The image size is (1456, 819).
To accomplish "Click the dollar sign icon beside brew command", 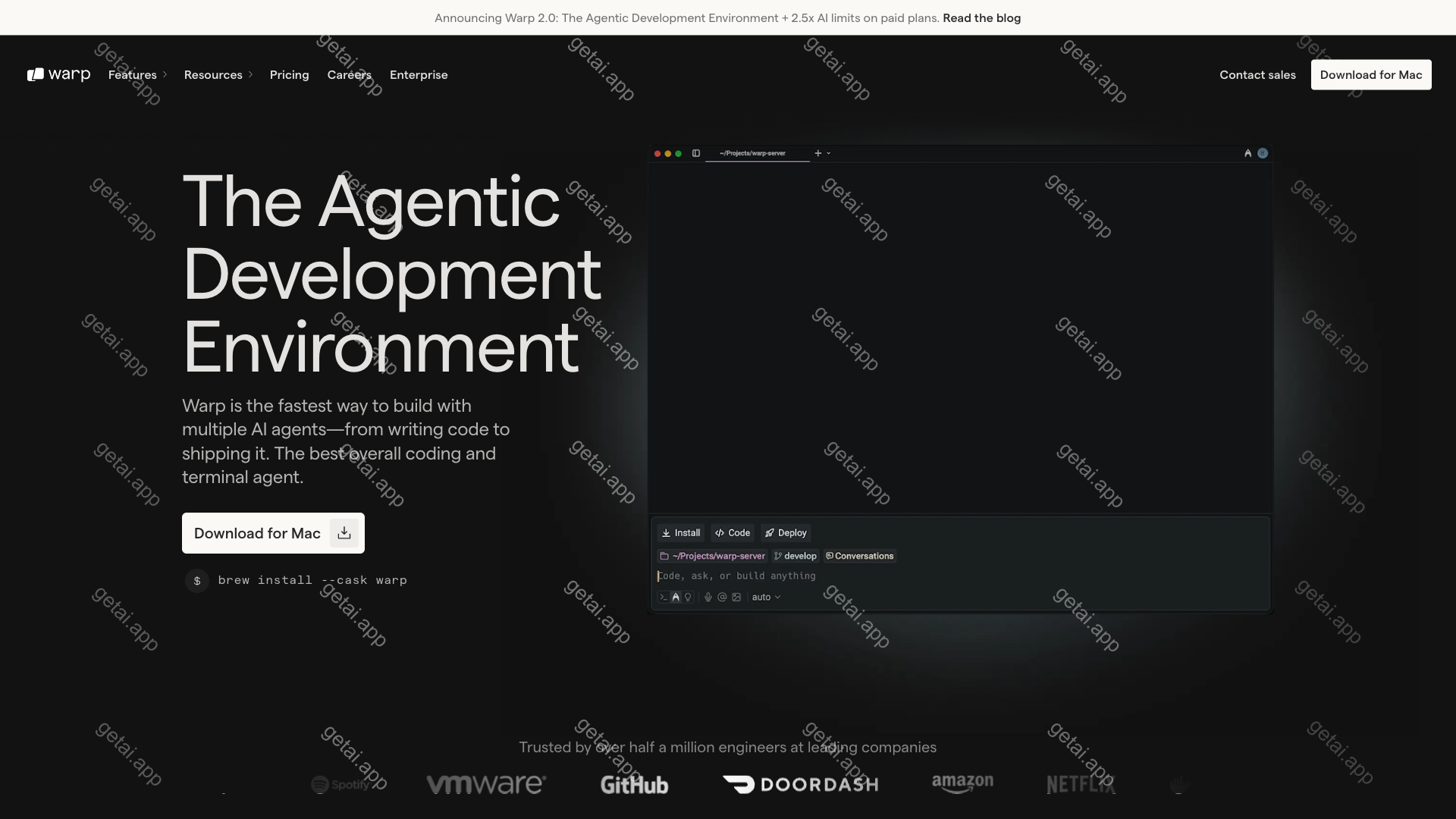I will pyautogui.click(x=197, y=580).
